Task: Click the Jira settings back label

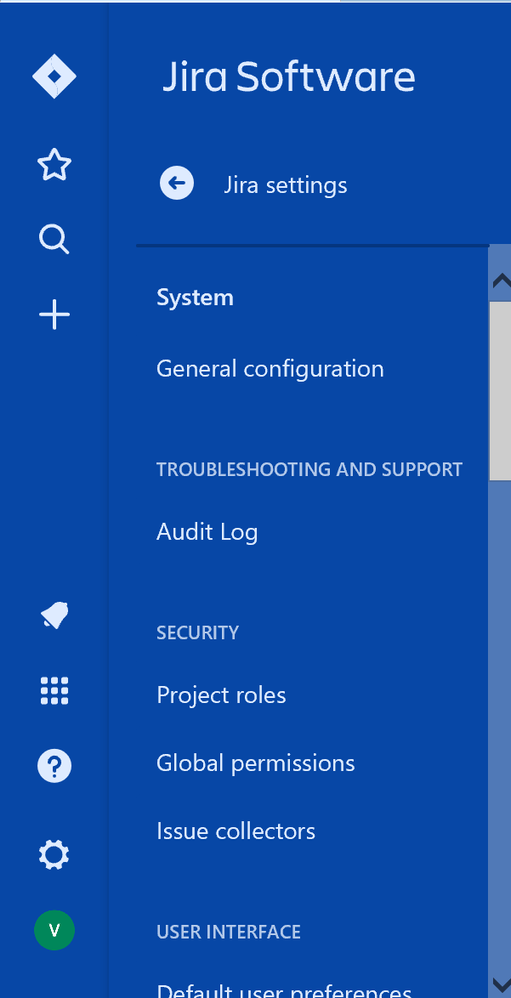Action: (285, 185)
